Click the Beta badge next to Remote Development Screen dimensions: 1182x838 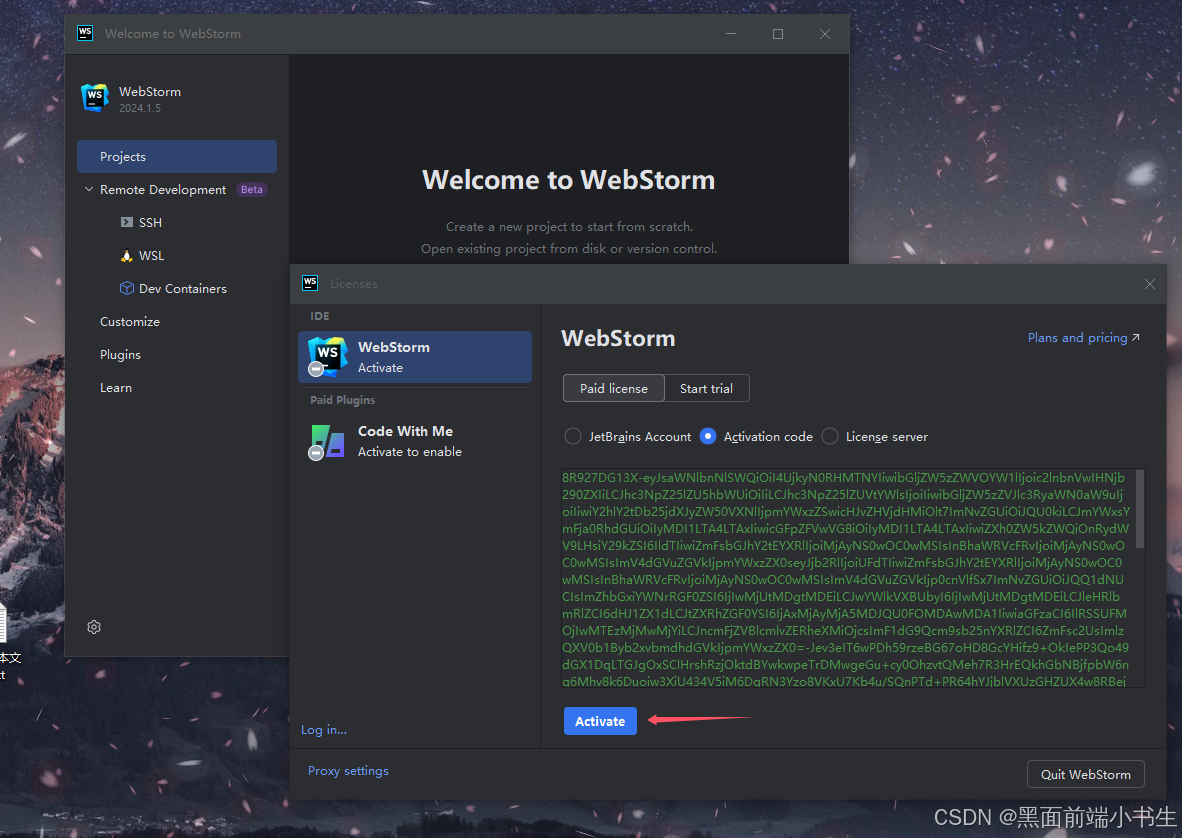[252, 189]
